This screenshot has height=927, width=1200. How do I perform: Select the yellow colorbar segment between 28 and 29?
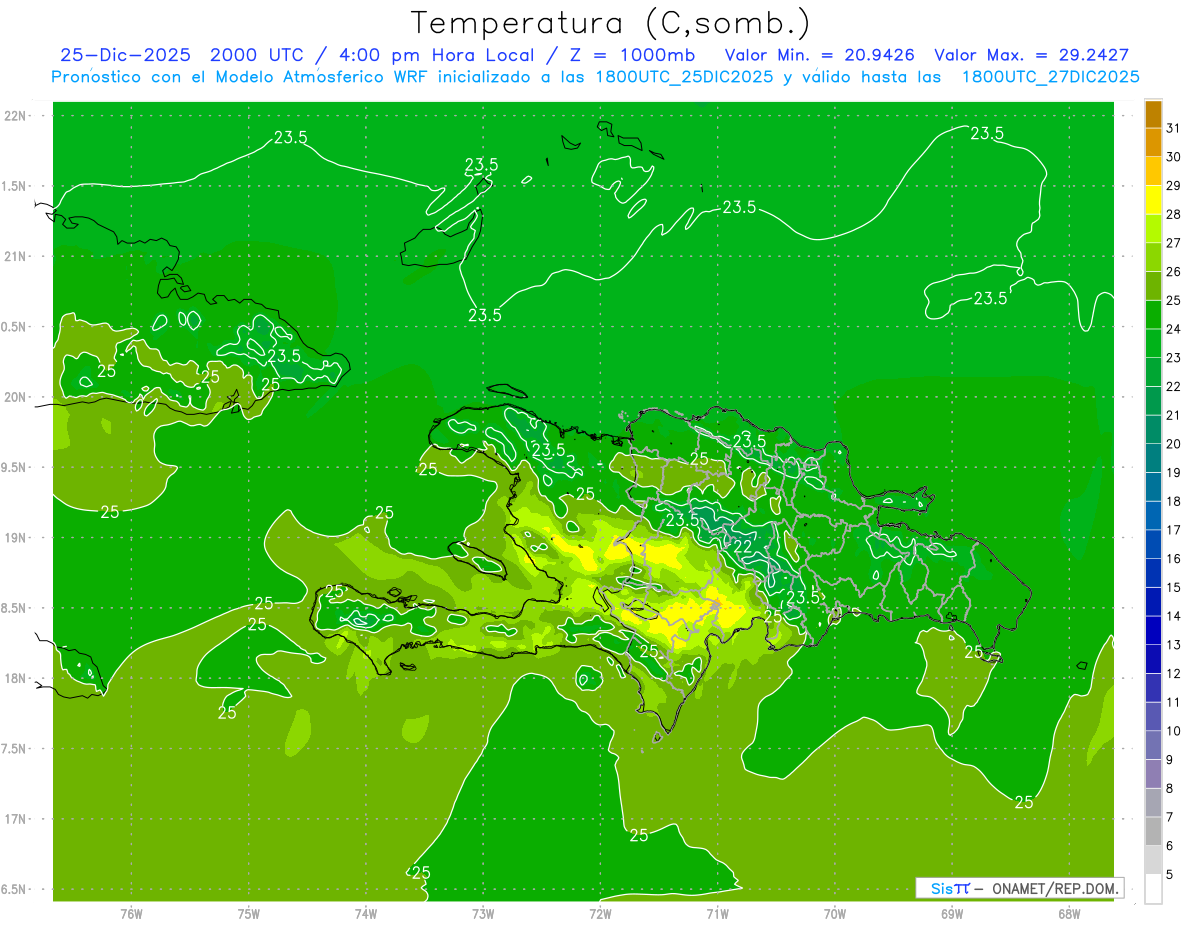pyautogui.click(x=1153, y=200)
